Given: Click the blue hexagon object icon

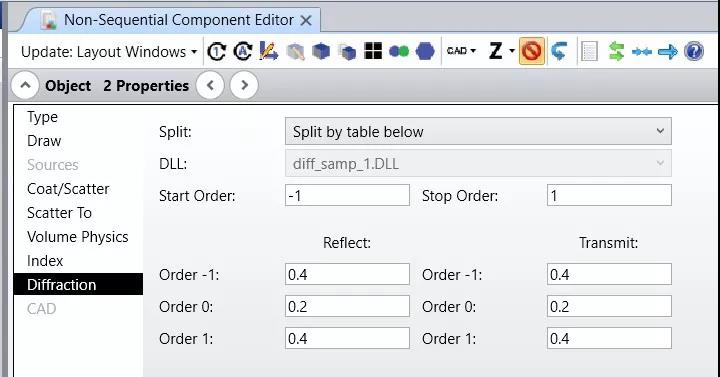Looking at the screenshot, I should pos(425,51).
